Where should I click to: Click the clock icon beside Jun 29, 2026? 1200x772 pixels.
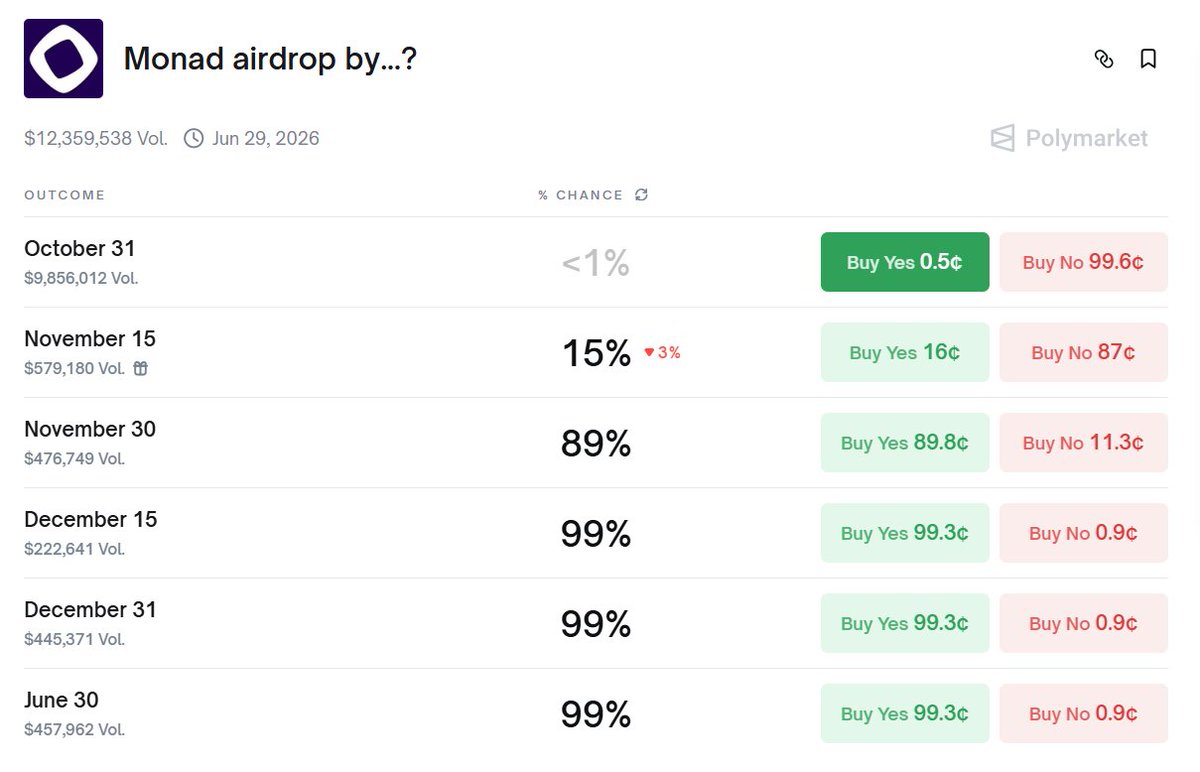[194, 138]
